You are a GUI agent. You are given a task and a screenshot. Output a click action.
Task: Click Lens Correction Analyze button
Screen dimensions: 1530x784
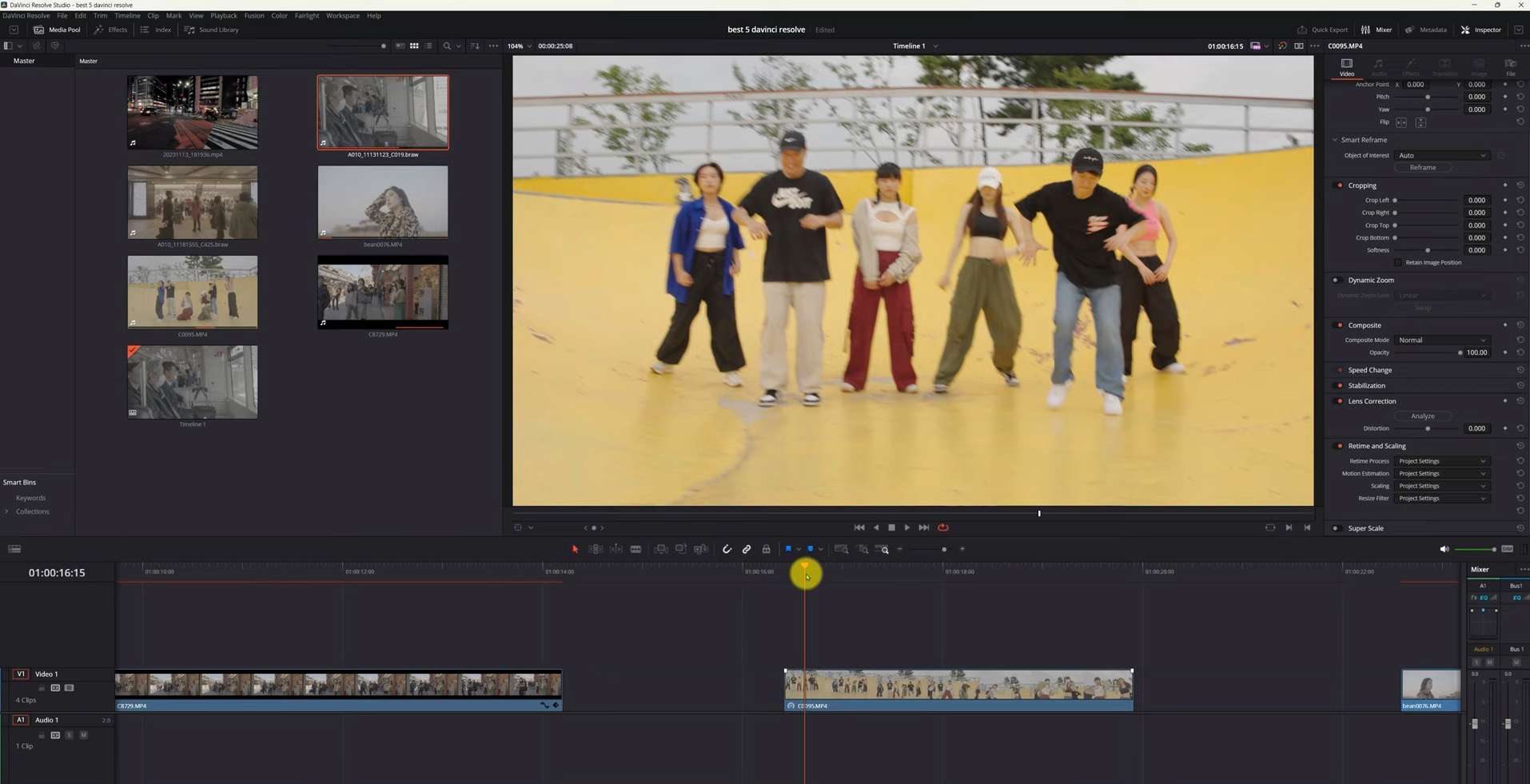(x=1423, y=416)
